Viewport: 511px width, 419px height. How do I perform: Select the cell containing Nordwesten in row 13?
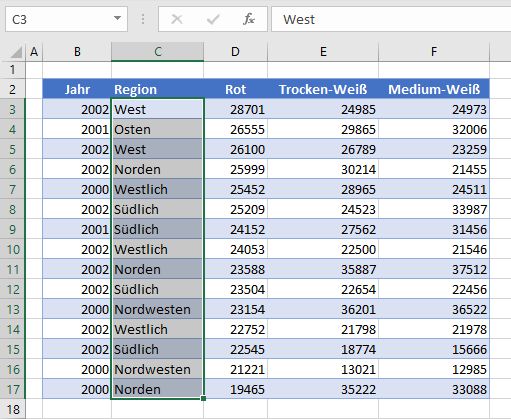(157, 309)
